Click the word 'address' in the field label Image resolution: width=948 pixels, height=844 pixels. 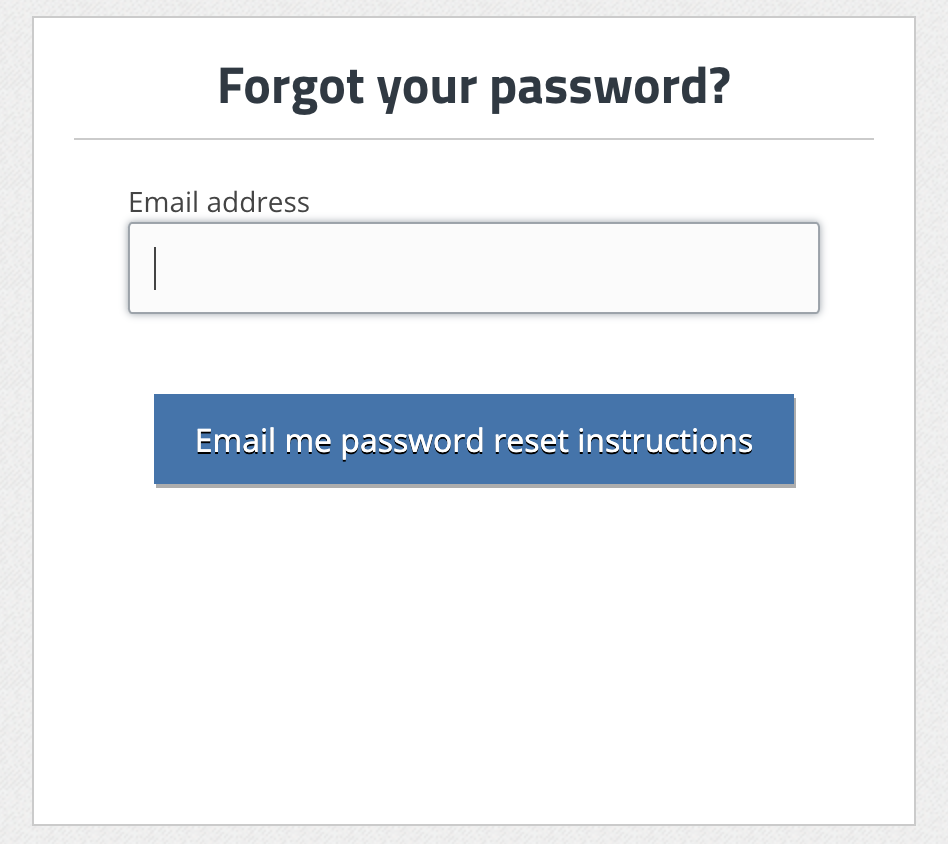click(258, 202)
